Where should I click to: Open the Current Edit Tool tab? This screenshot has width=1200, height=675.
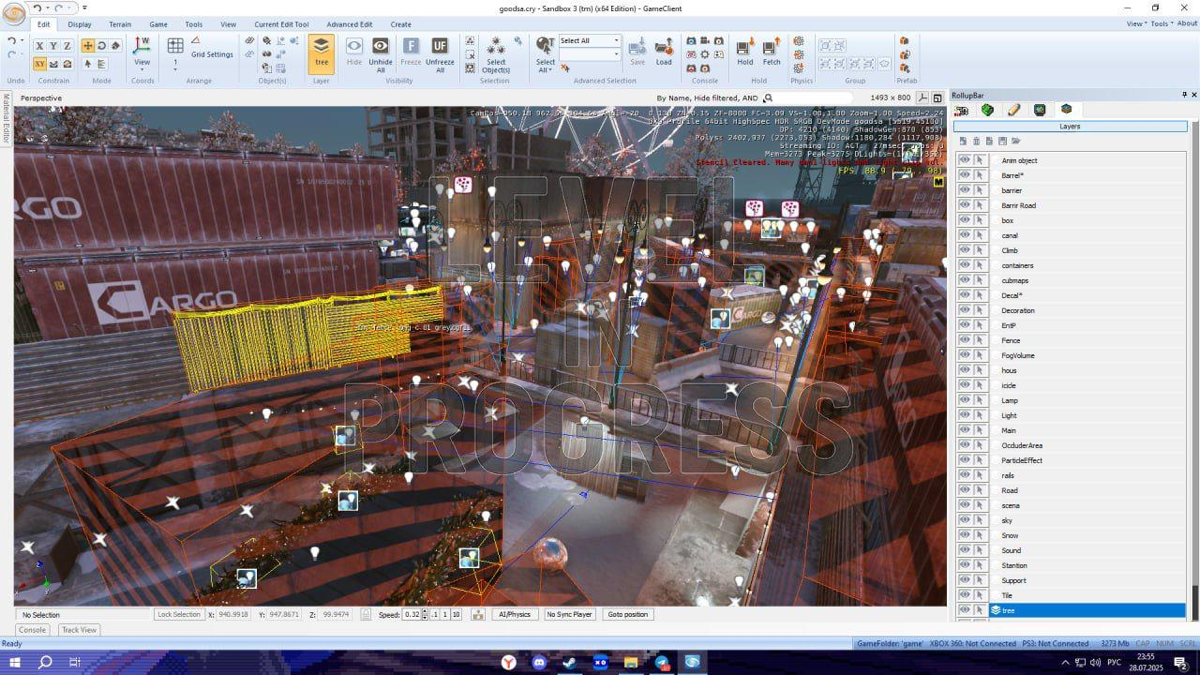281,24
